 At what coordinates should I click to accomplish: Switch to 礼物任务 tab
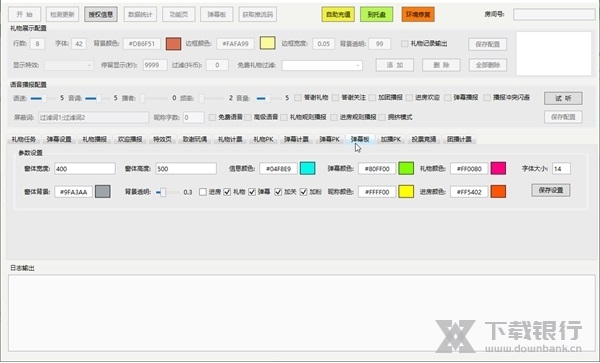[x=24, y=139]
